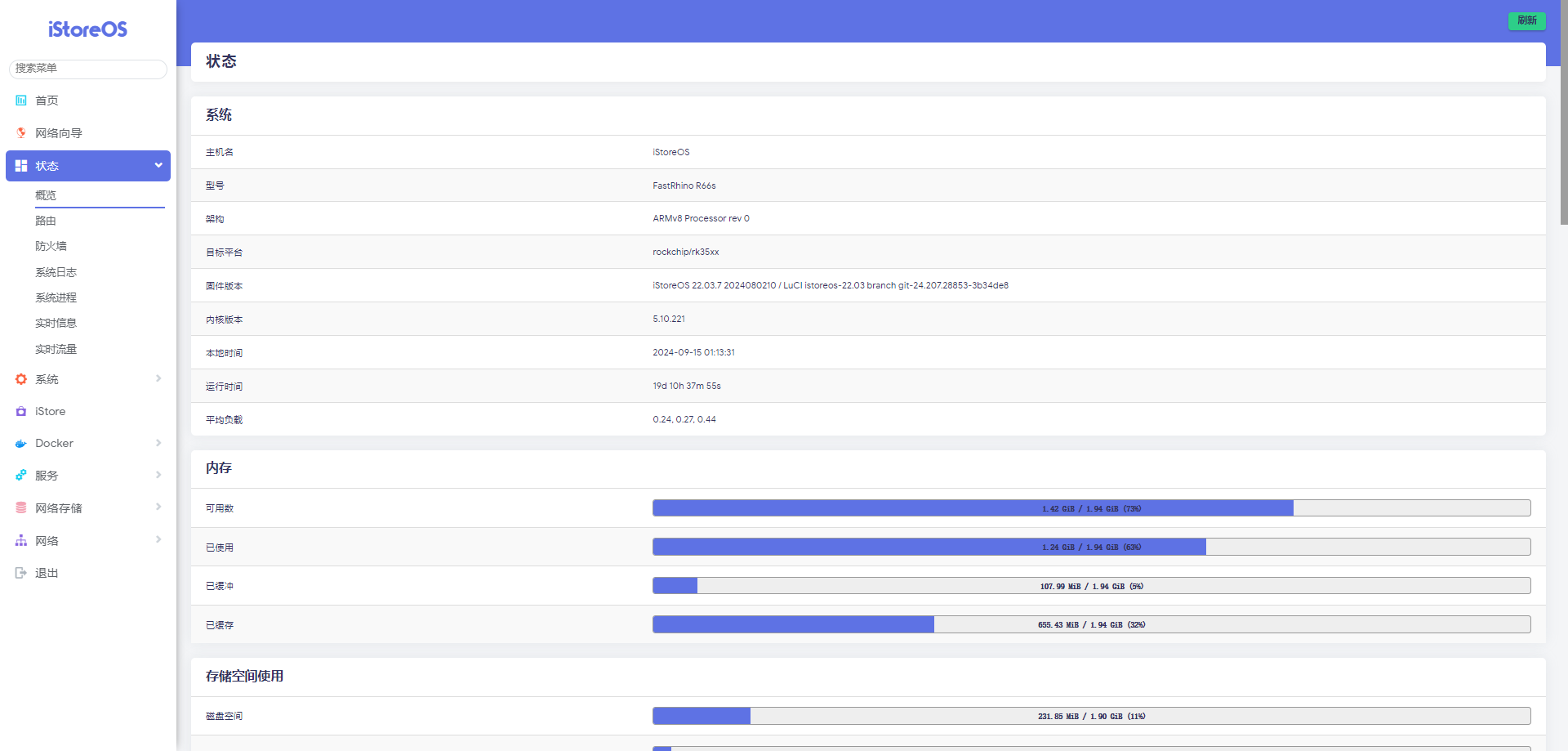
Task: Click the network wizard icon
Action: pyautogui.click(x=21, y=133)
